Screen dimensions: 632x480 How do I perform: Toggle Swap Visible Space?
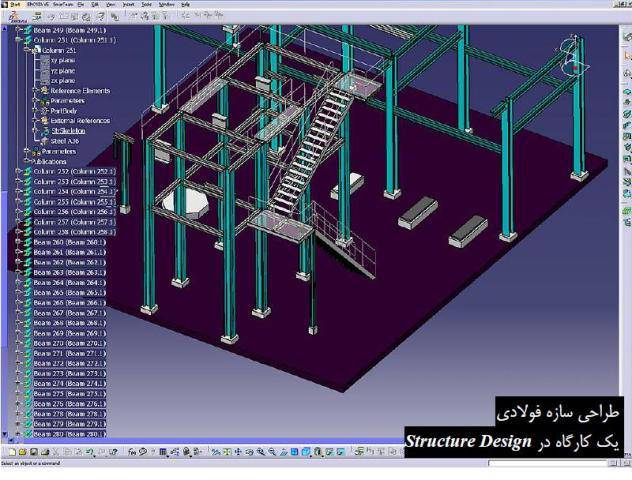pos(341,452)
